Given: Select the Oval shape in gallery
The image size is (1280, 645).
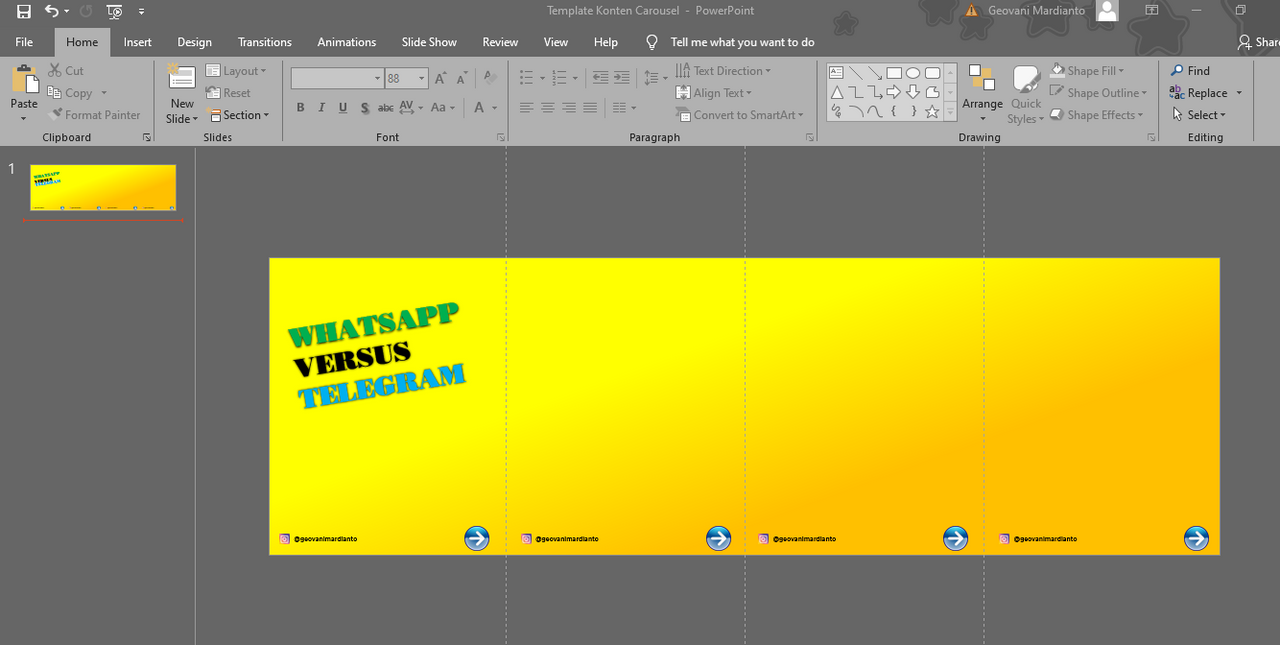Looking at the screenshot, I should pos(913,73).
